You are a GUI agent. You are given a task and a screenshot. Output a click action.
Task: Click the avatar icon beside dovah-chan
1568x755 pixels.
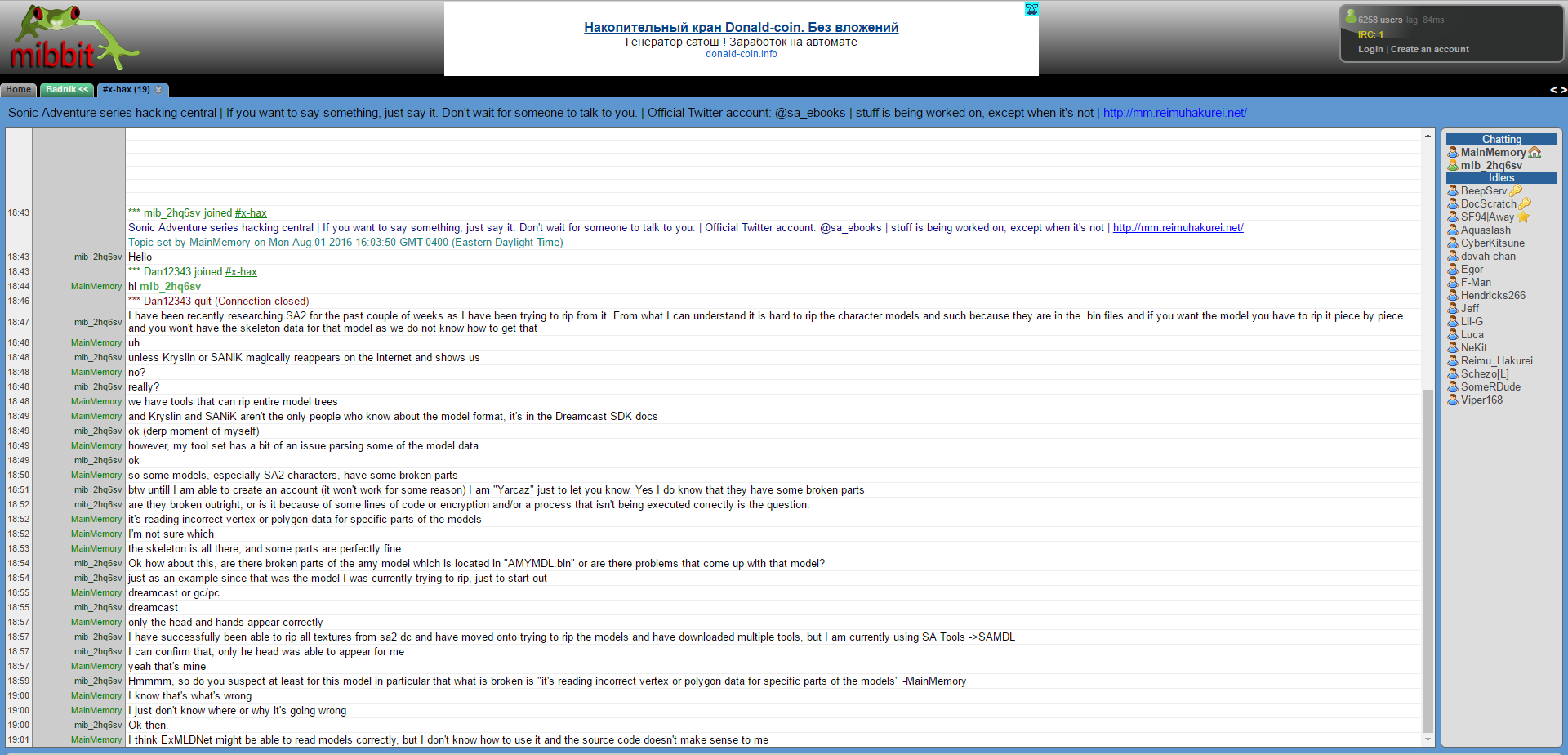point(1453,257)
